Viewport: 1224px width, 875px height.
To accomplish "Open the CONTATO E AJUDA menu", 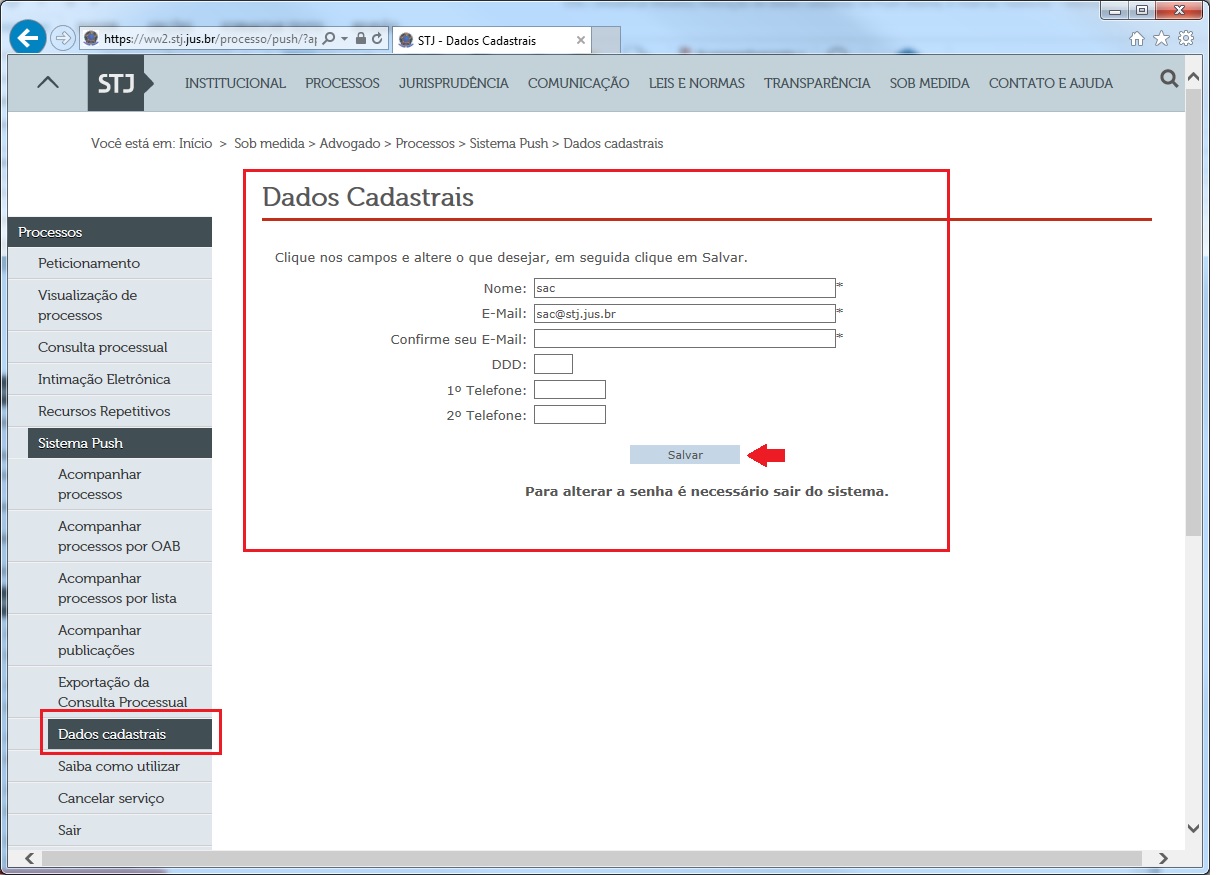I will [1050, 83].
